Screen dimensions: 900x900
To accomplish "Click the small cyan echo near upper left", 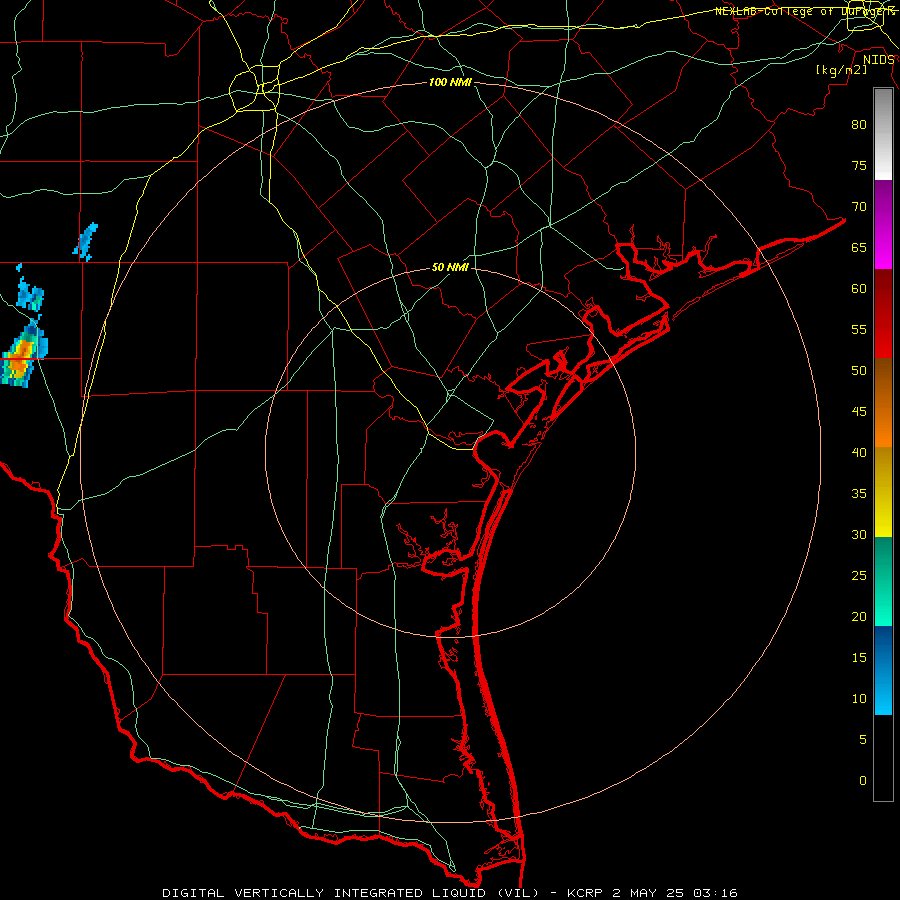I will [x=86, y=242].
